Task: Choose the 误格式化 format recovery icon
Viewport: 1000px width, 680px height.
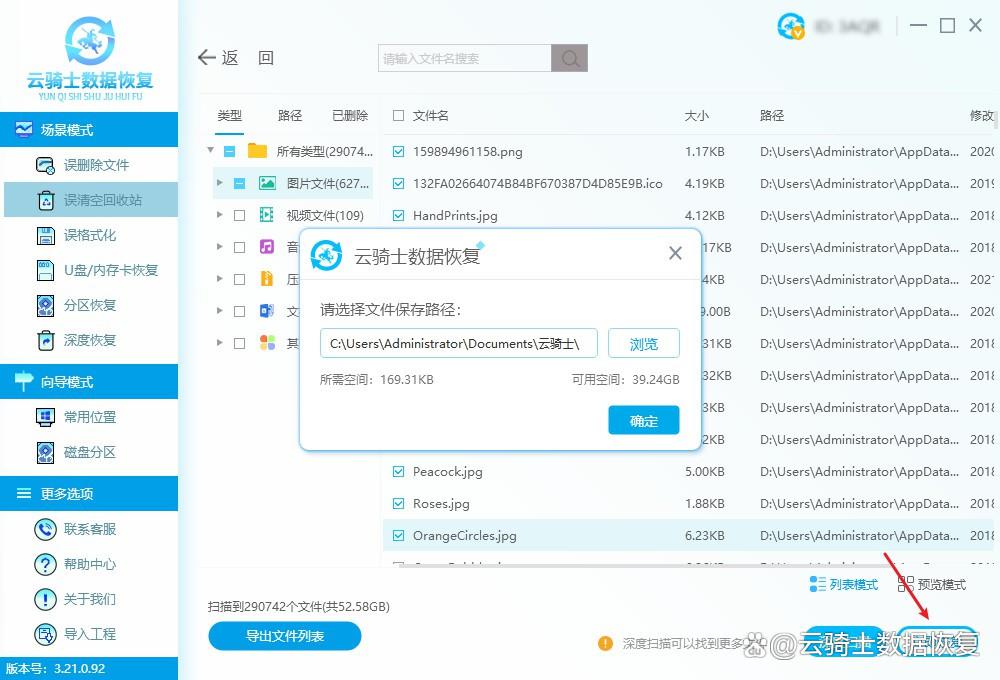Action: [x=45, y=235]
